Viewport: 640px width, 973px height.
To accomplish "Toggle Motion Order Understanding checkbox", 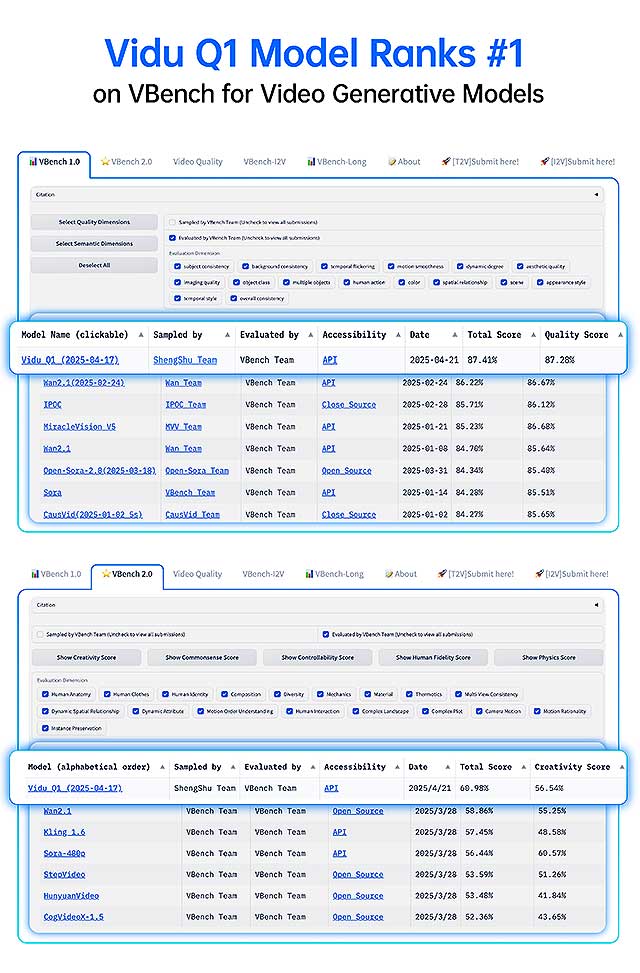I will coord(201,711).
